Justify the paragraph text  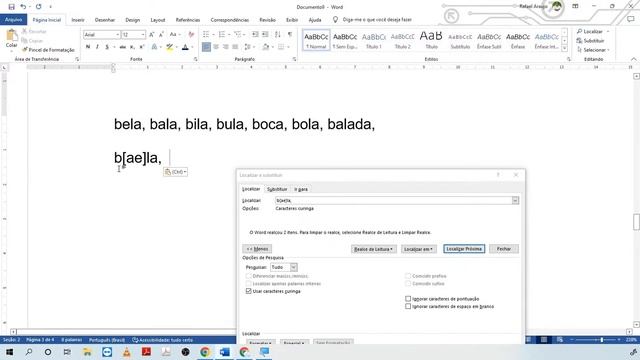pos(235,47)
